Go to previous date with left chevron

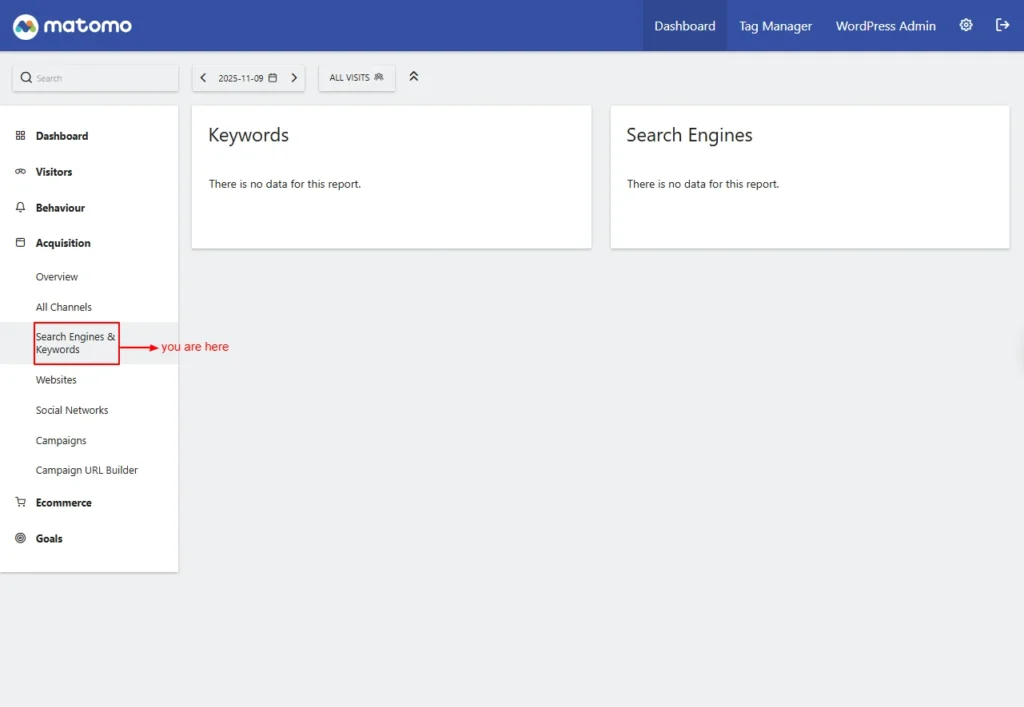pyautogui.click(x=204, y=78)
